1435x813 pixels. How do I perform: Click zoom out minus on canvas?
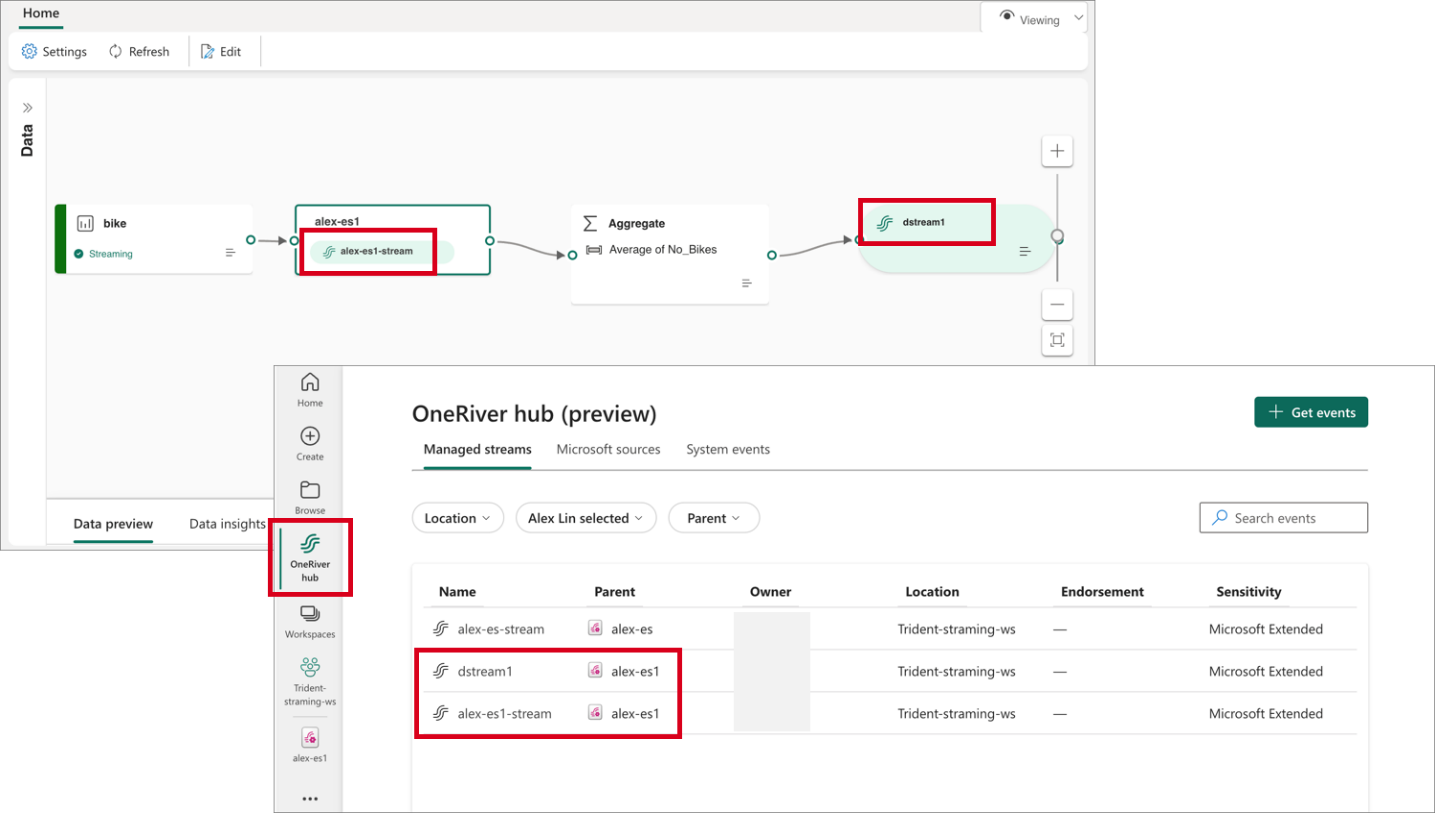tap(1057, 304)
